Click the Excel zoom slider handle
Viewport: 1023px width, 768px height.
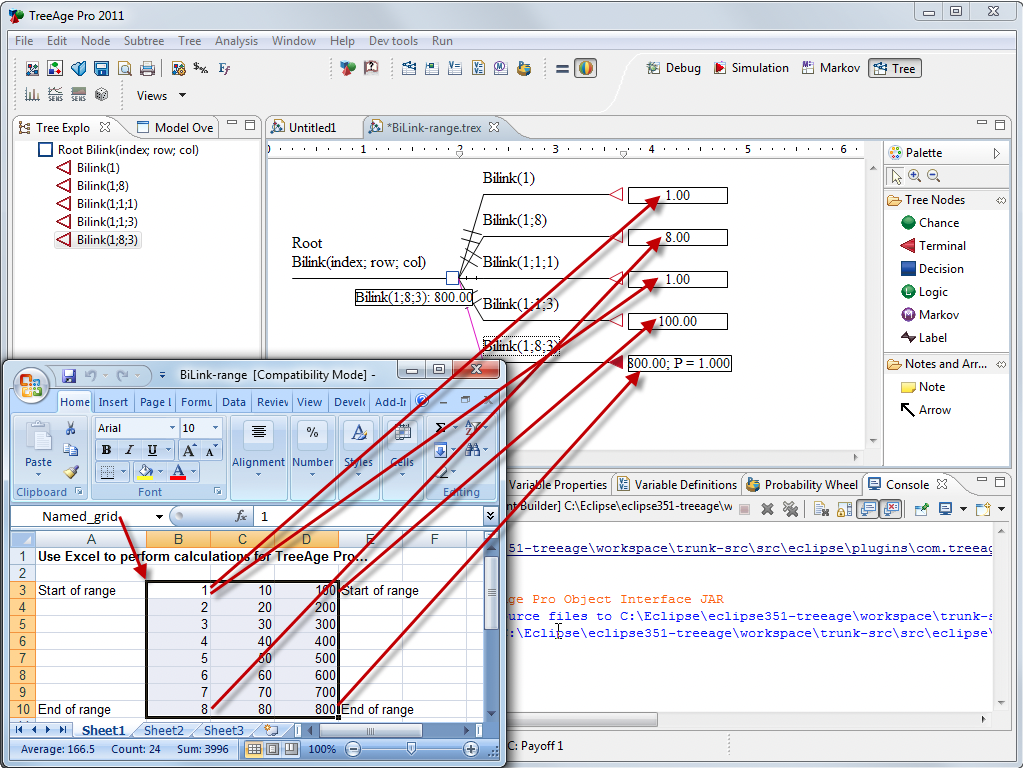coord(411,748)
